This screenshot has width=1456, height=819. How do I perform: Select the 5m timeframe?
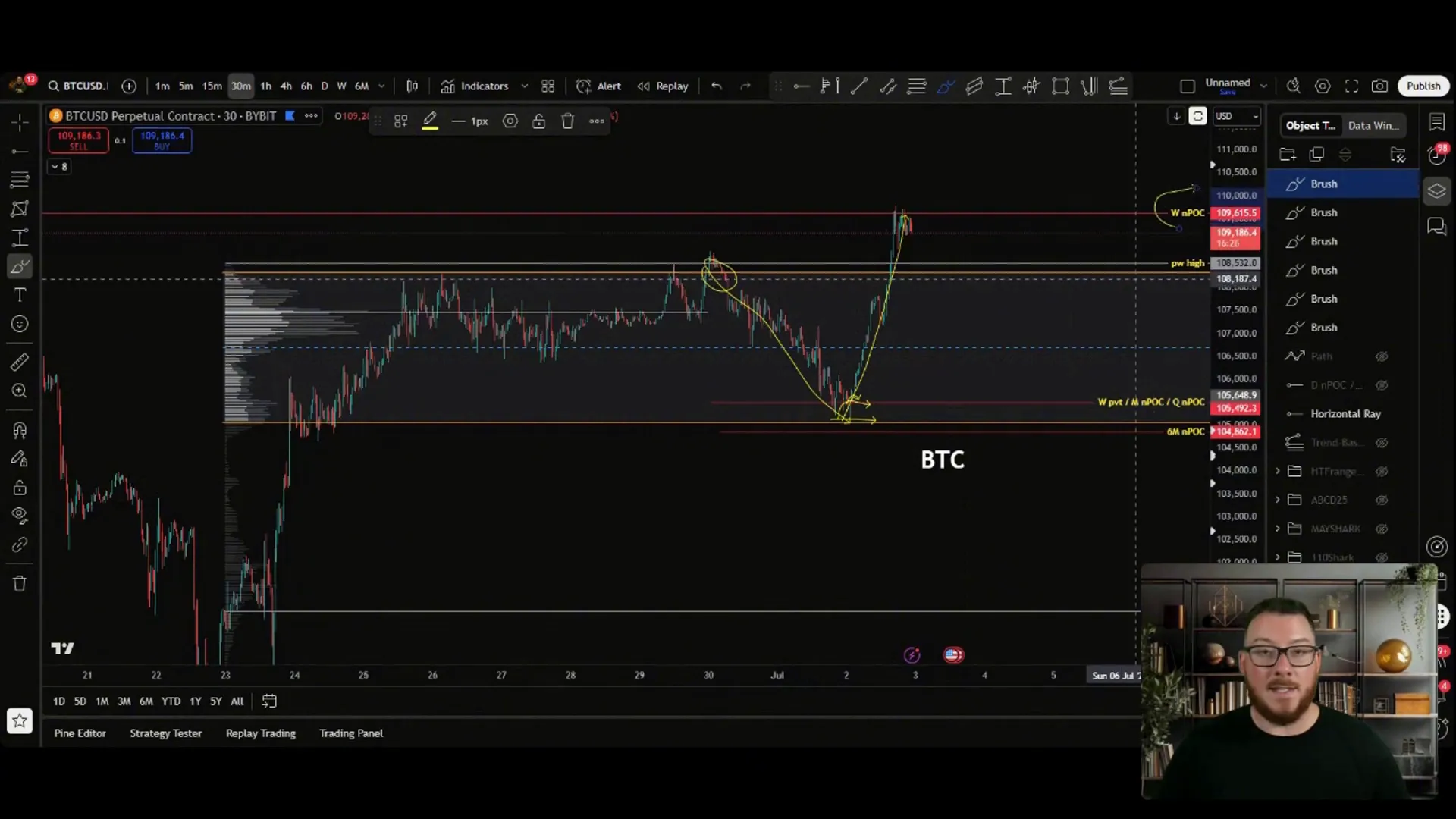[x=186, y=86]
